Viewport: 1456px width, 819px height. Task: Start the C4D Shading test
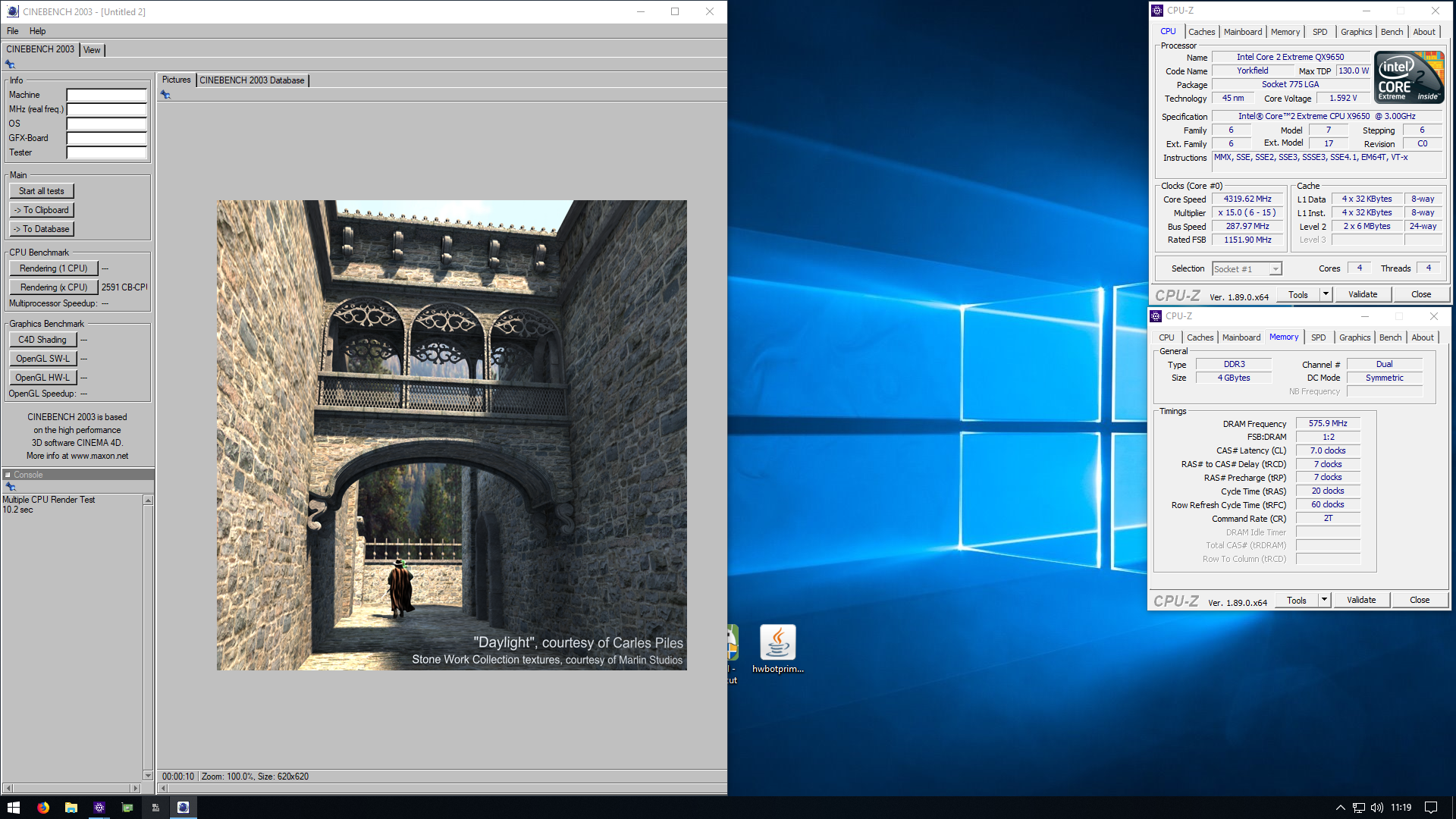[x=42, y=340]
